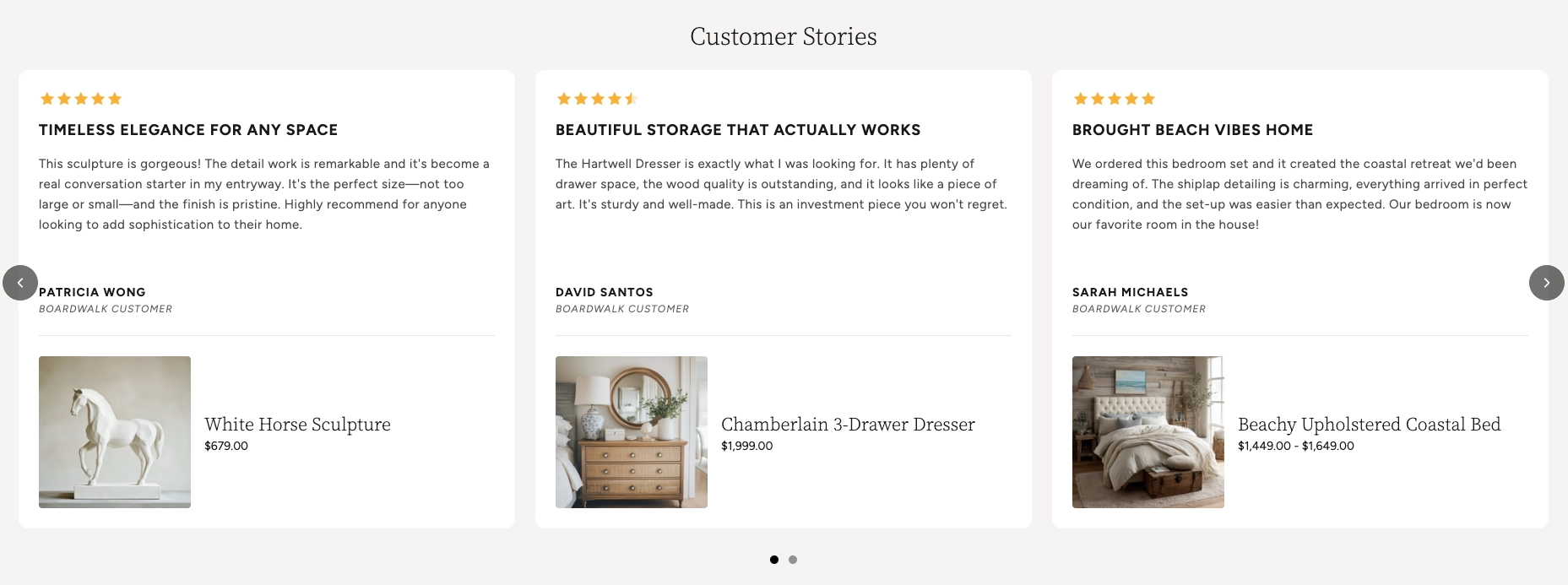This screenshot has width=1568, height=585.
Task: Click the third star in Patricia Wong's rating
Action: tap(81, 98)
